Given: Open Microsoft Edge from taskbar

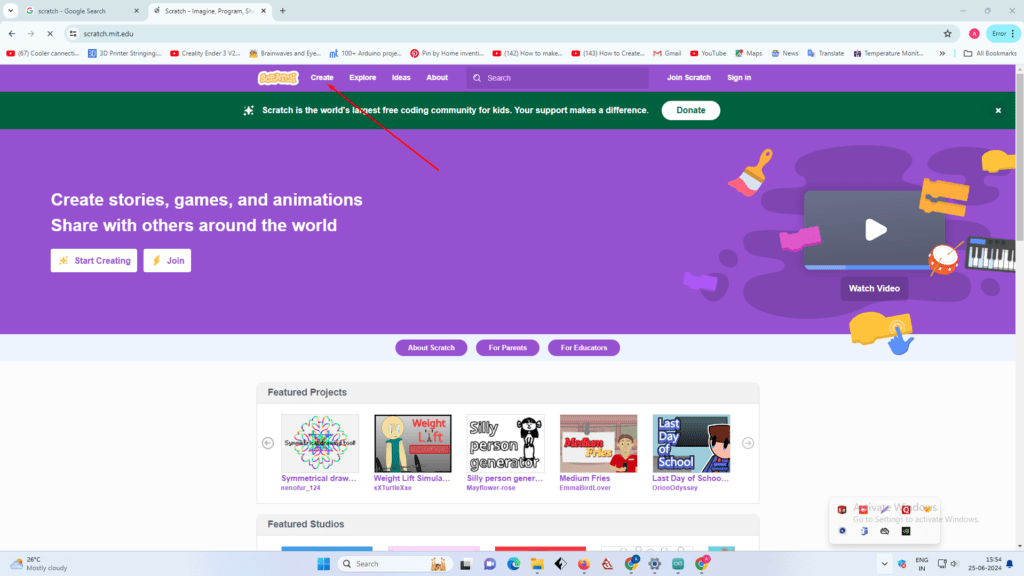Looking at the screenshot, I should pos(513,564).
